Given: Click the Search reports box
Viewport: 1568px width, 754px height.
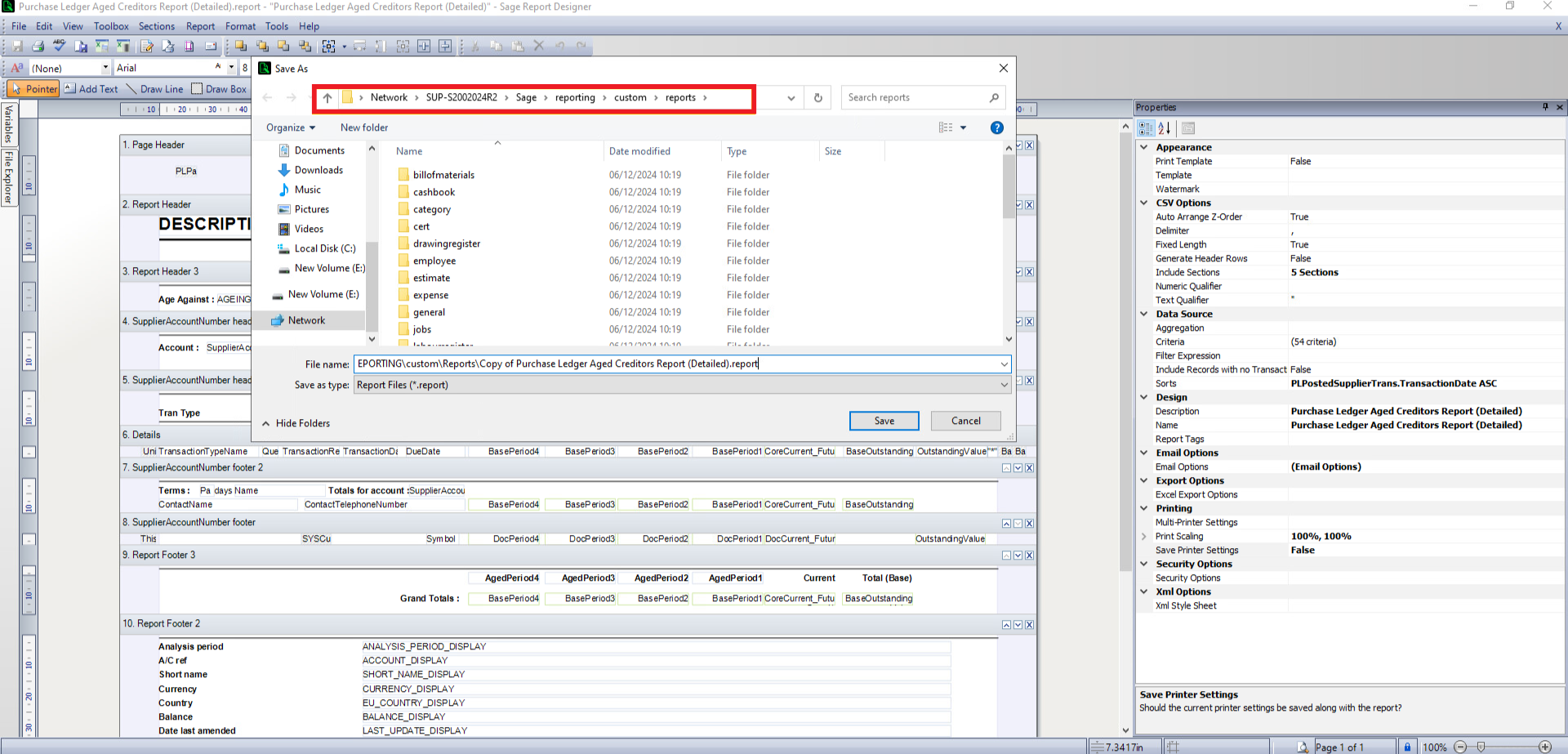Looking at the screenshot, I should tap(923, 98).
